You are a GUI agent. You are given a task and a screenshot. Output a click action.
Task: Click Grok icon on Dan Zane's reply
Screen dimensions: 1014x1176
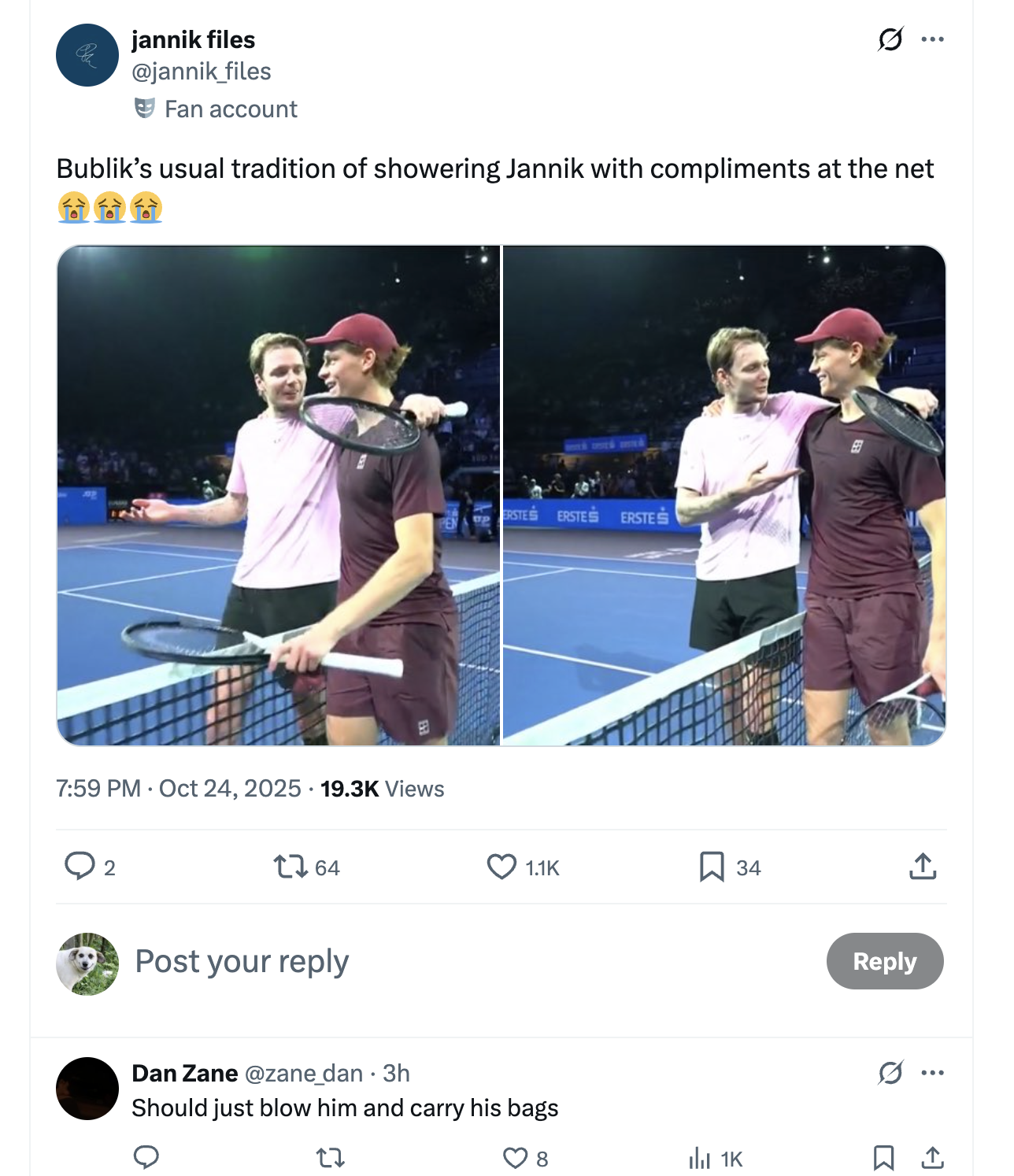[890, 1072]
